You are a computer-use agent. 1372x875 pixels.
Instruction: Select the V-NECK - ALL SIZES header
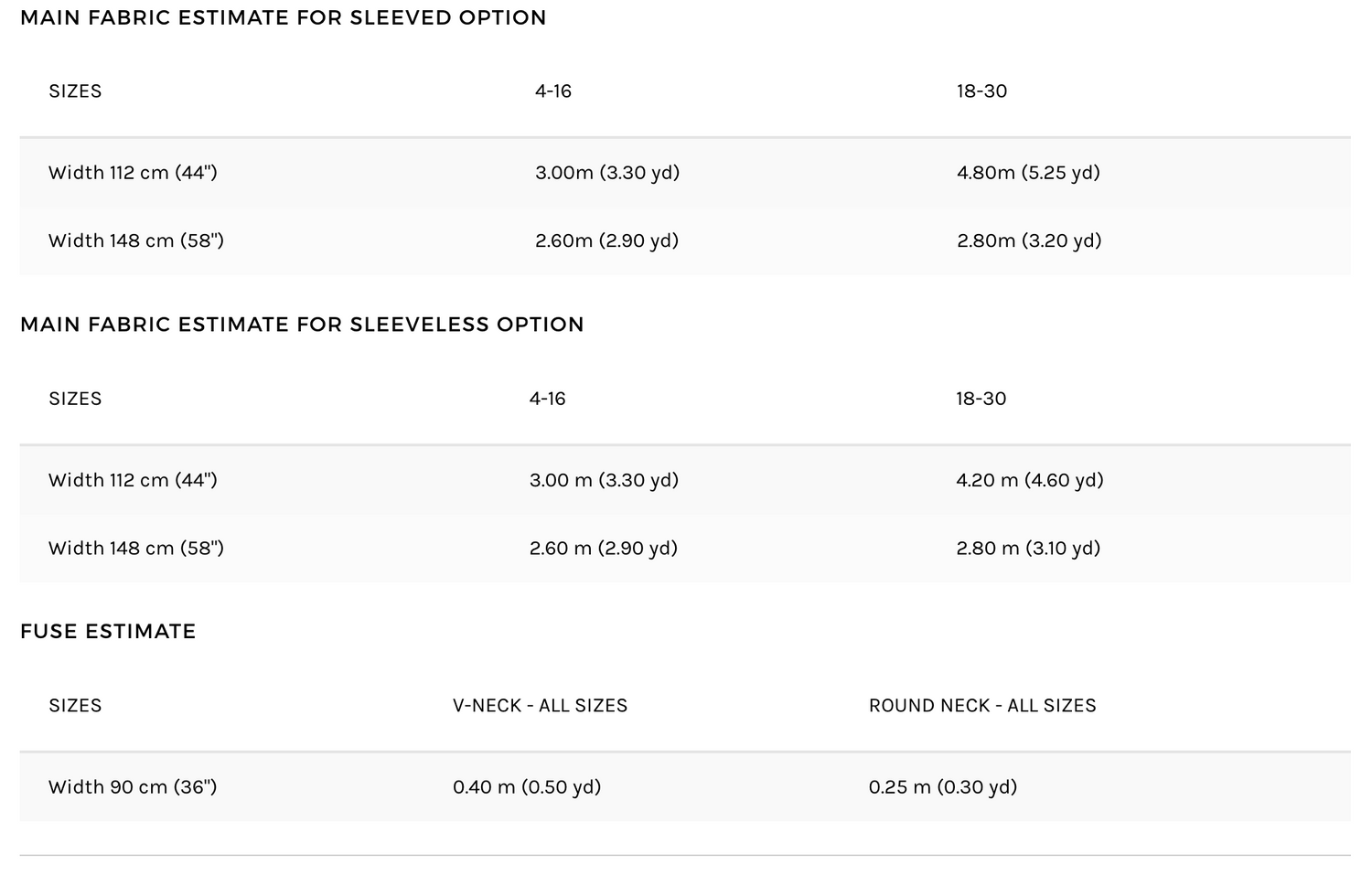(540, 706)
